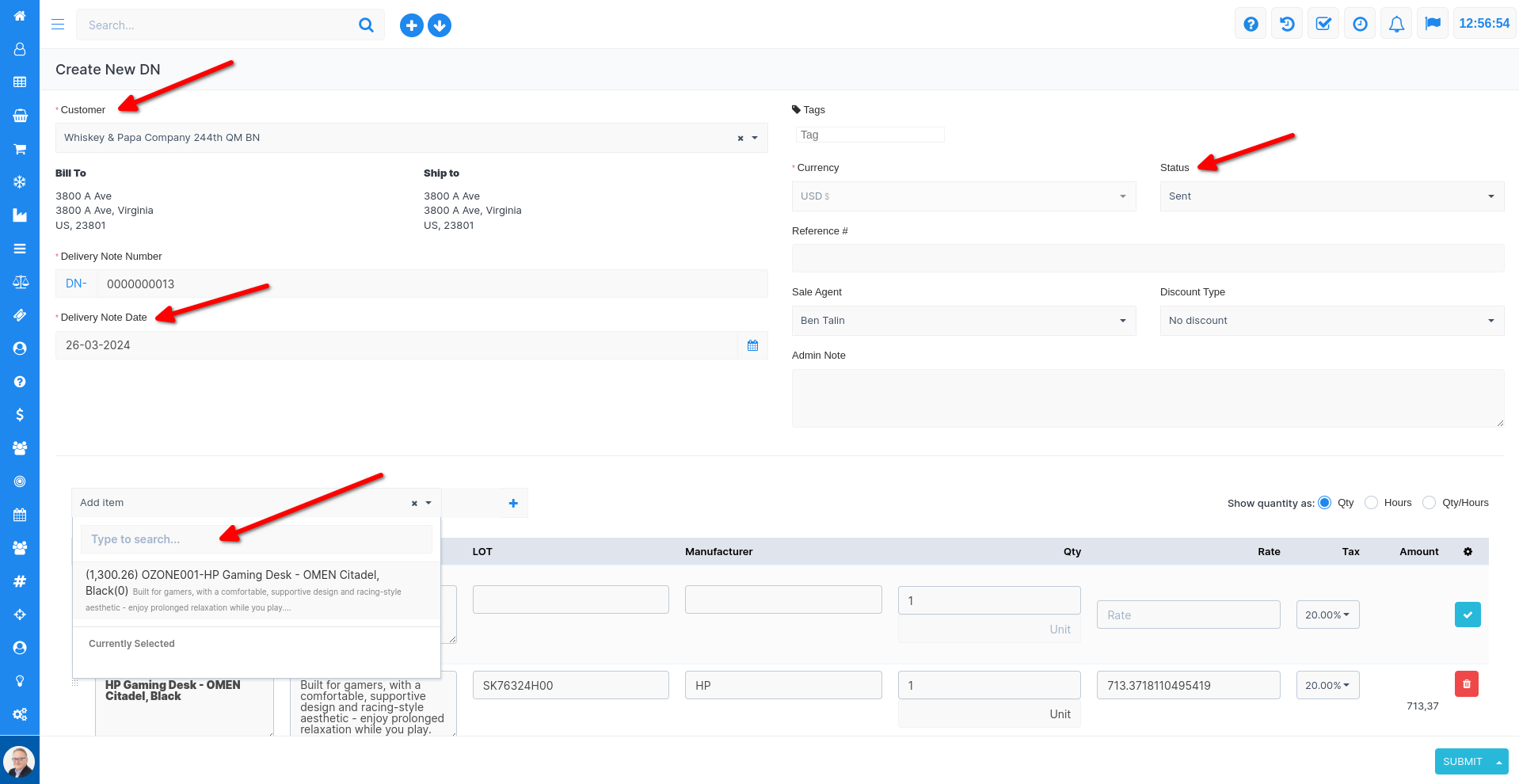
Task: Click the Reference # input field
Action: pyautogui.click(x=1147, y=258)
